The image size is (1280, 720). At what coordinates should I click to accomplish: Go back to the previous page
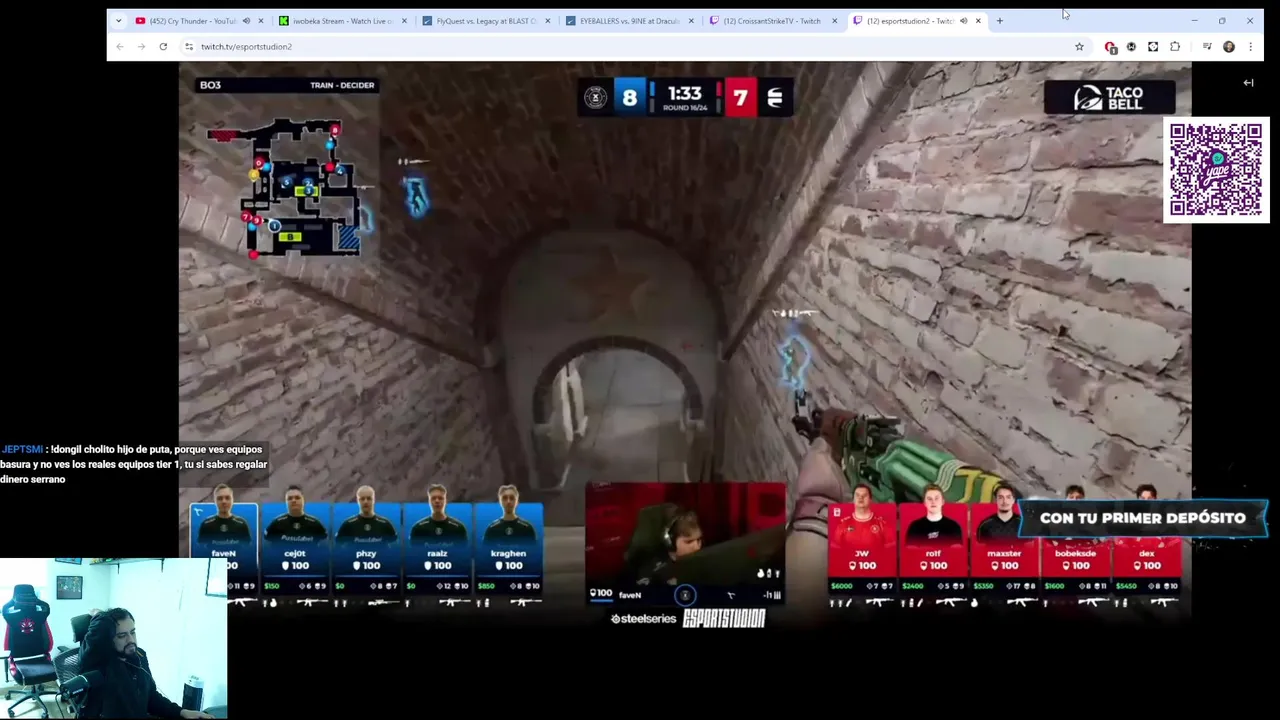[120, 47]
